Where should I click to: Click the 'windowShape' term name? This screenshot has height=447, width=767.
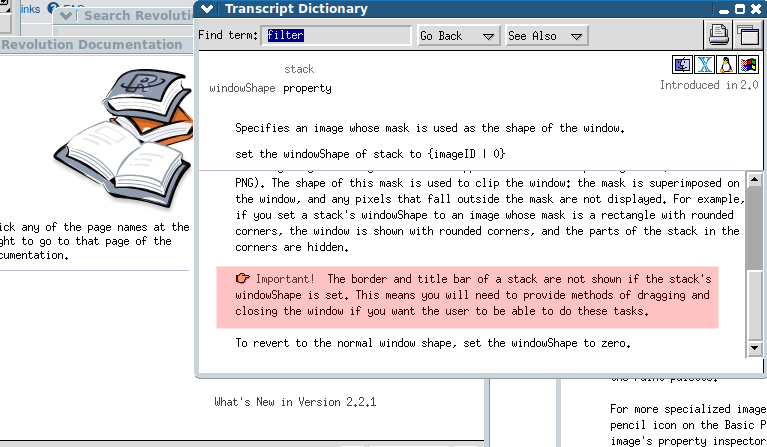(x=242, y=88)
